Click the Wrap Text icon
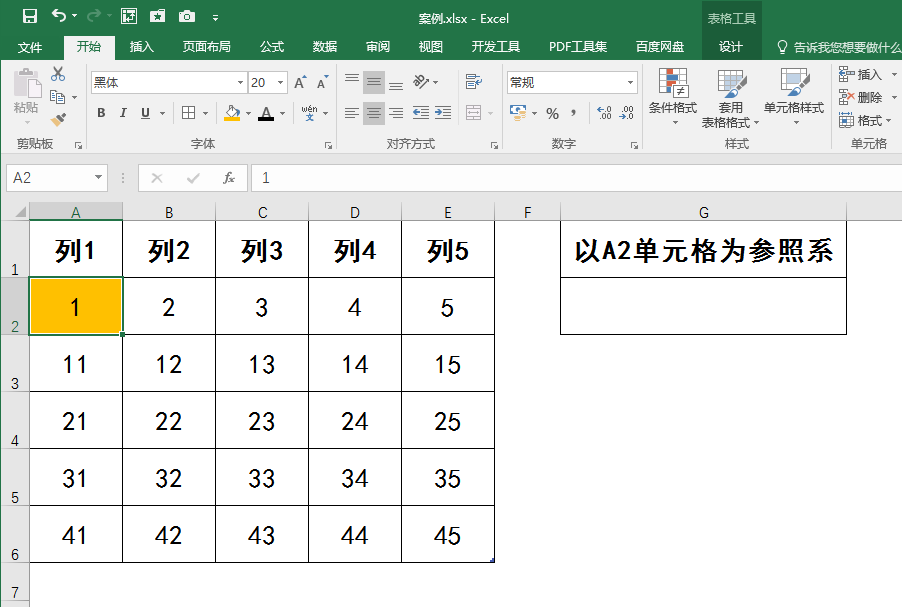902x607 pixels. click(473, 82)
